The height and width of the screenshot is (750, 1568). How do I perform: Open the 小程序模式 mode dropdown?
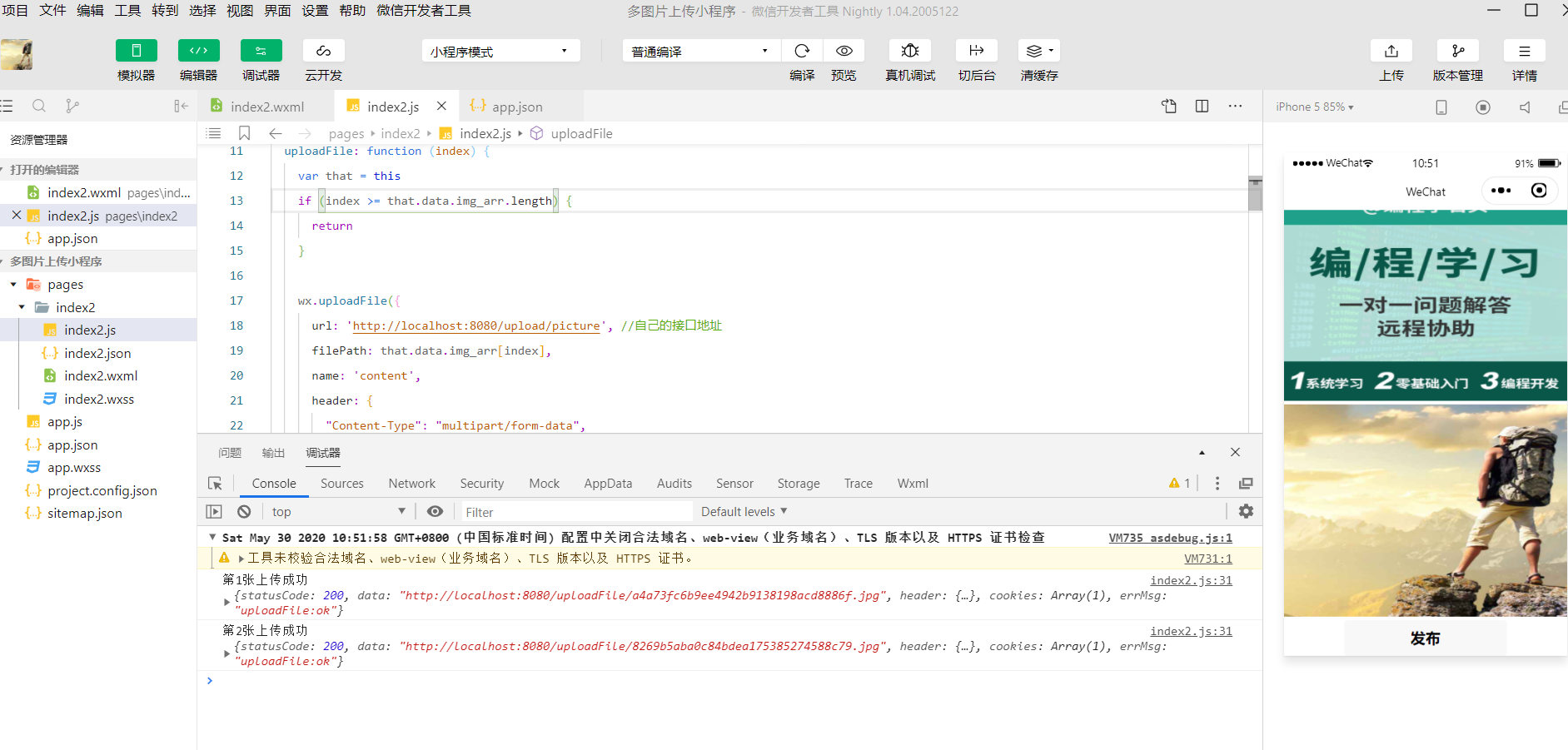coord(500,51)
